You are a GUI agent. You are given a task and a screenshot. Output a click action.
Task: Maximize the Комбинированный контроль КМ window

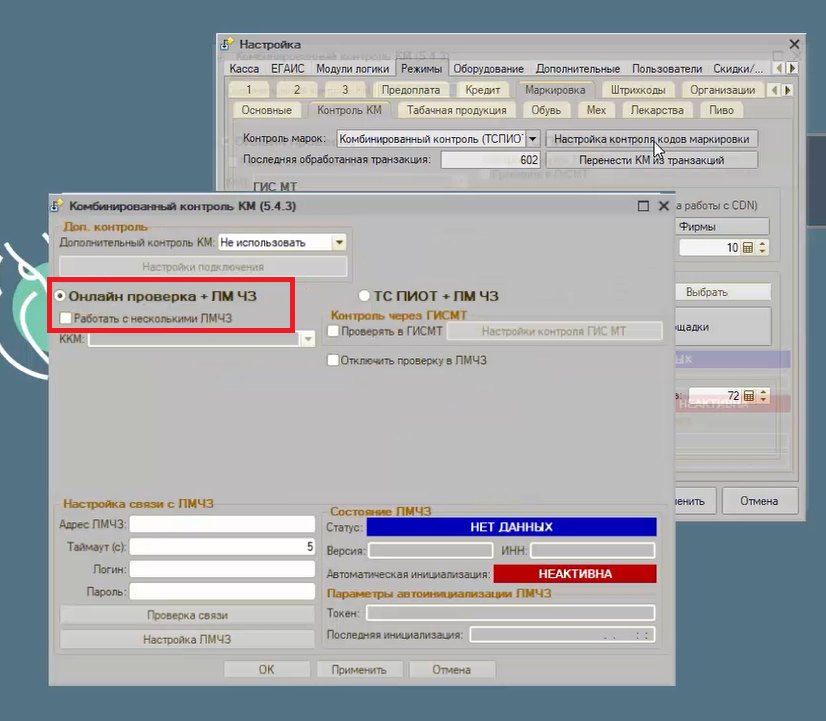point(643,206)
